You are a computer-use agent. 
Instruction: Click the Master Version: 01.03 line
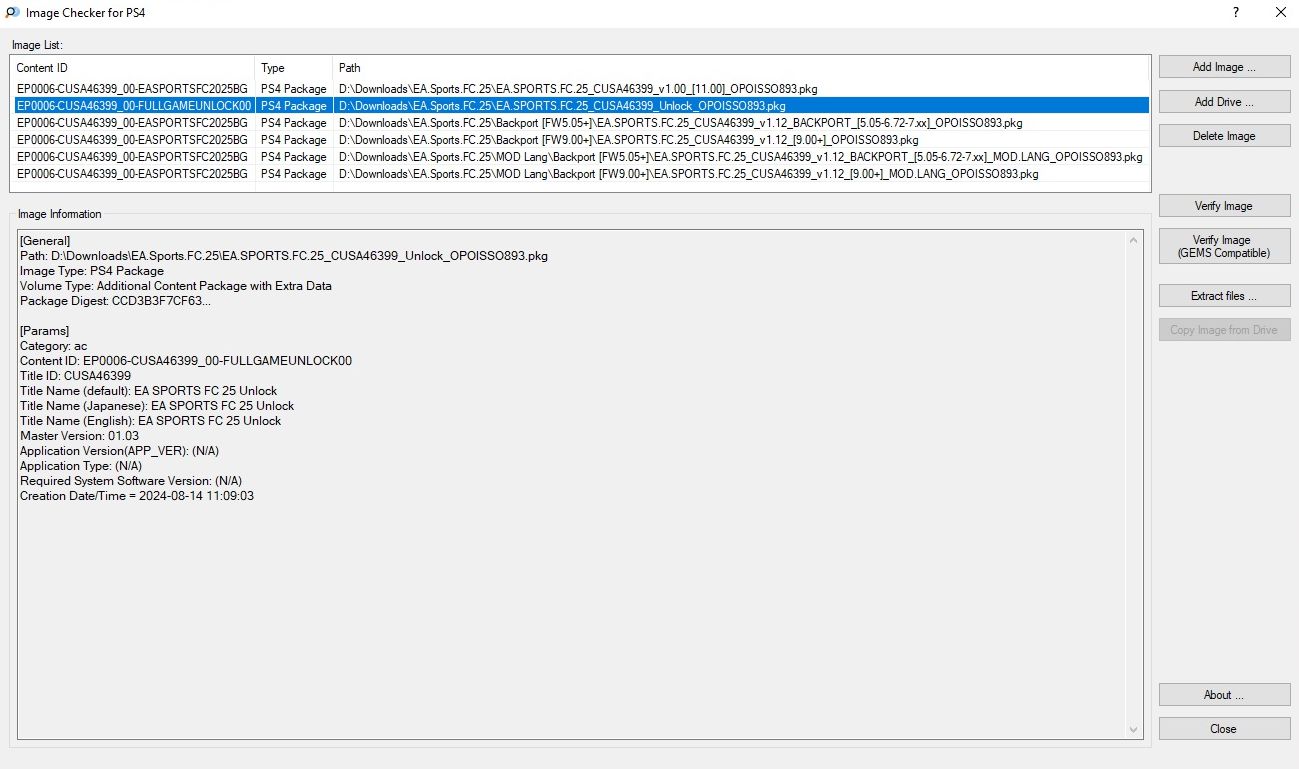[x=80, y=436]
